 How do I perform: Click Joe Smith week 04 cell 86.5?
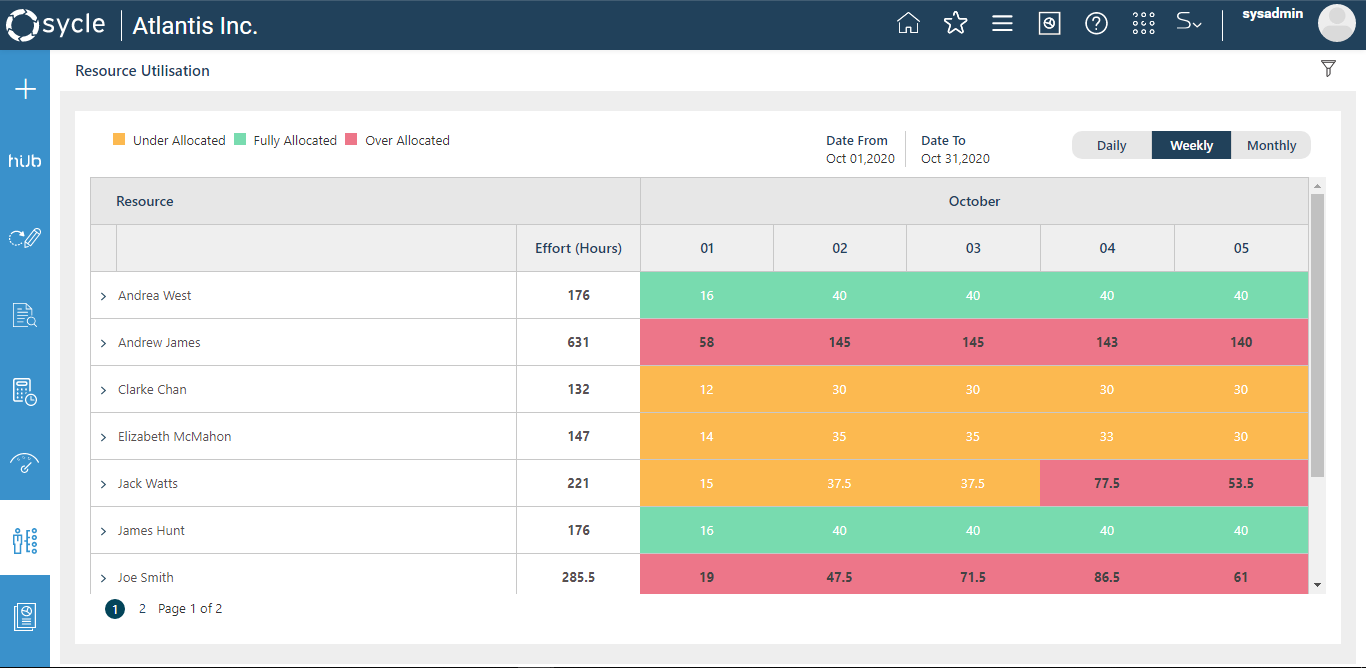[x=1107, y=577]
